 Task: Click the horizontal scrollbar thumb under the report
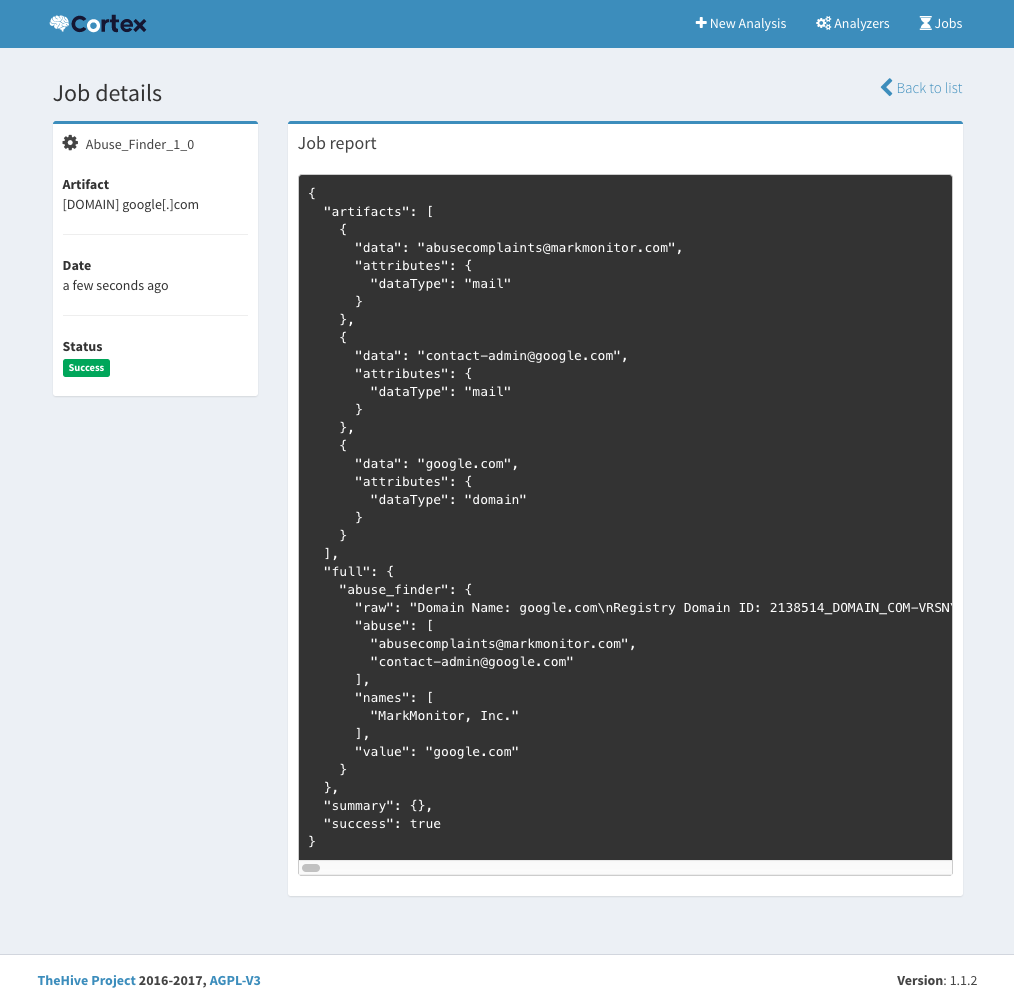(x=311, y=868)
